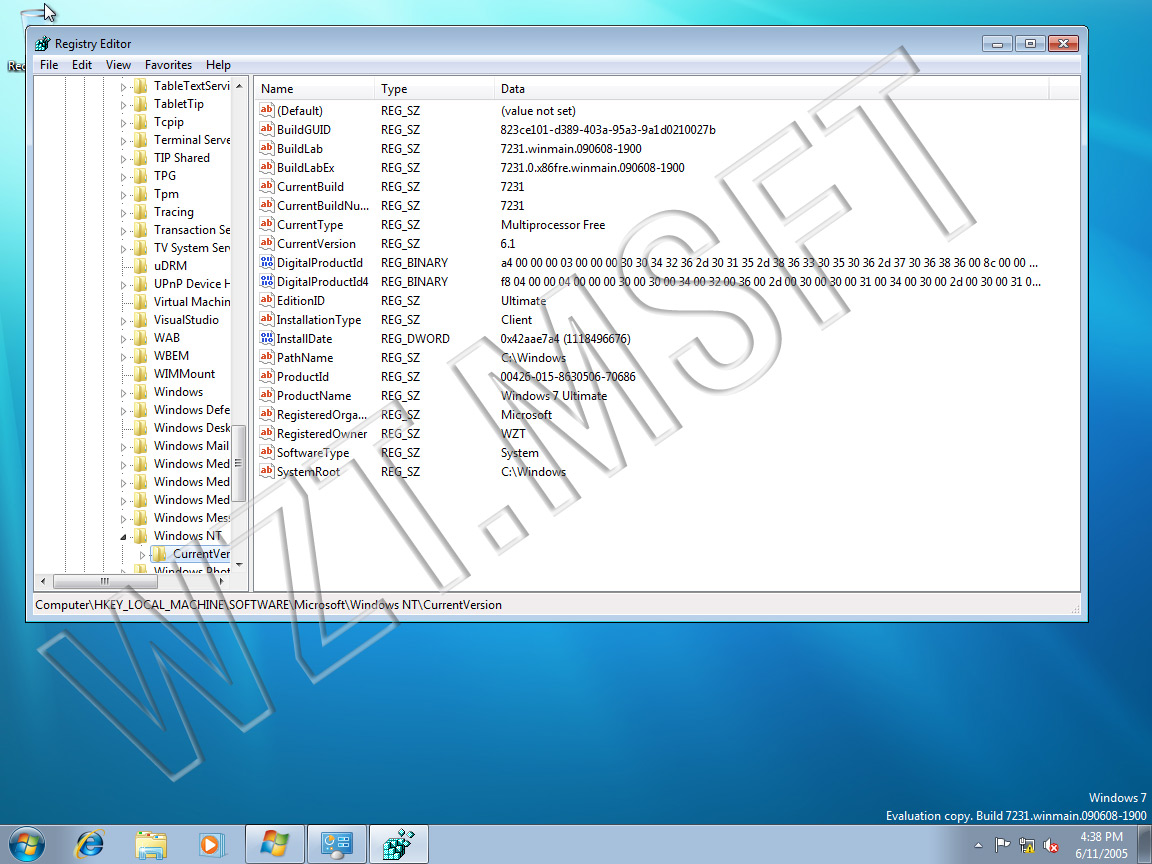
Task: Click the BuildLab string value icon
Action: click(266, 148)
